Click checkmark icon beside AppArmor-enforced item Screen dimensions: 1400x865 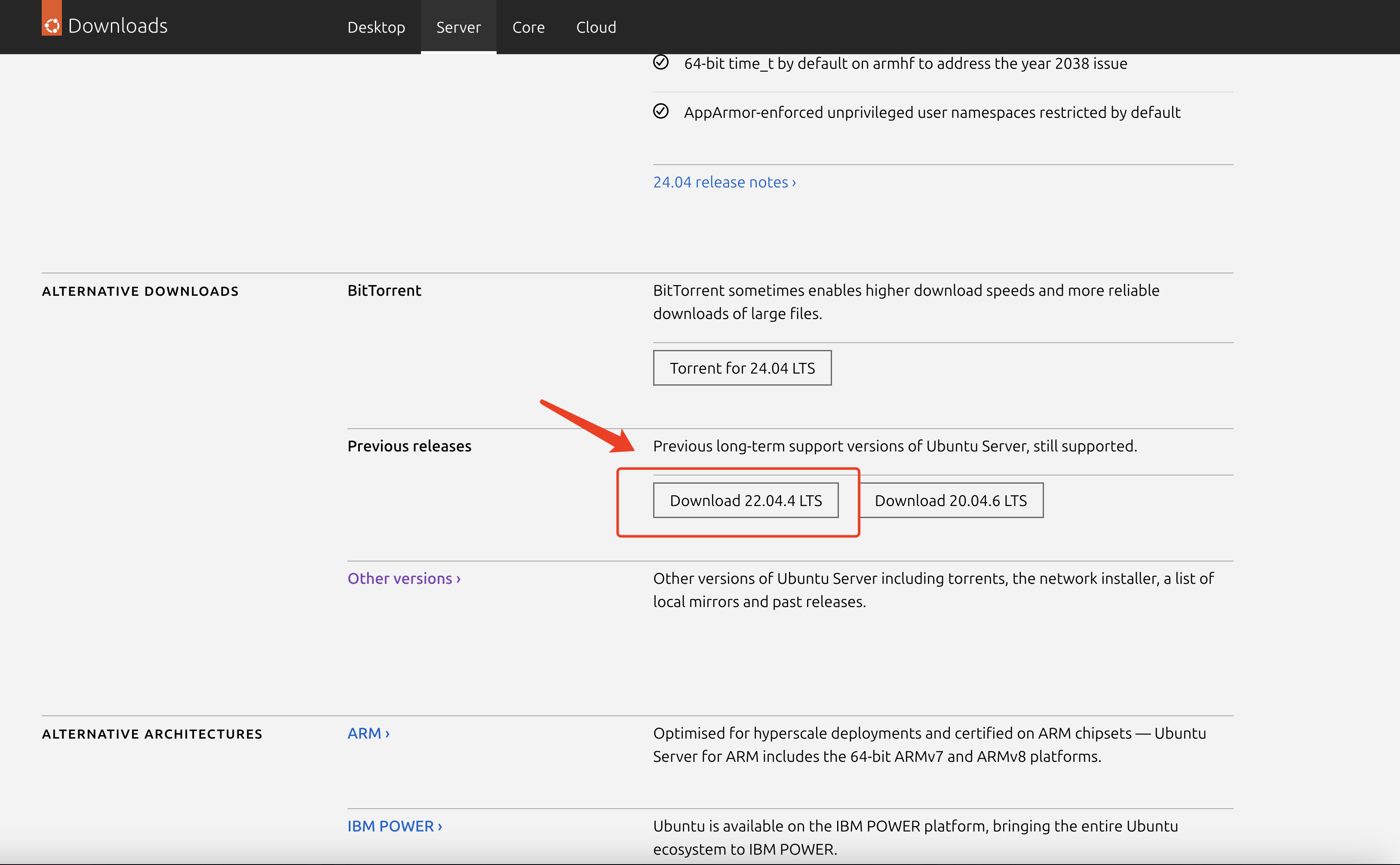point(661,111)
